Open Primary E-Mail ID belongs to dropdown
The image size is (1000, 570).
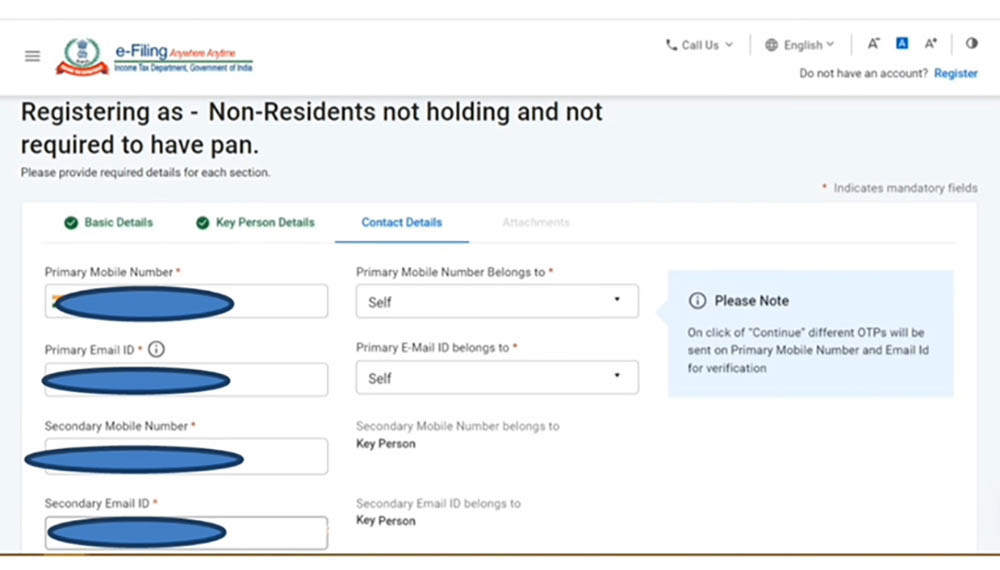pyautogui.click(x=497, y=378)
